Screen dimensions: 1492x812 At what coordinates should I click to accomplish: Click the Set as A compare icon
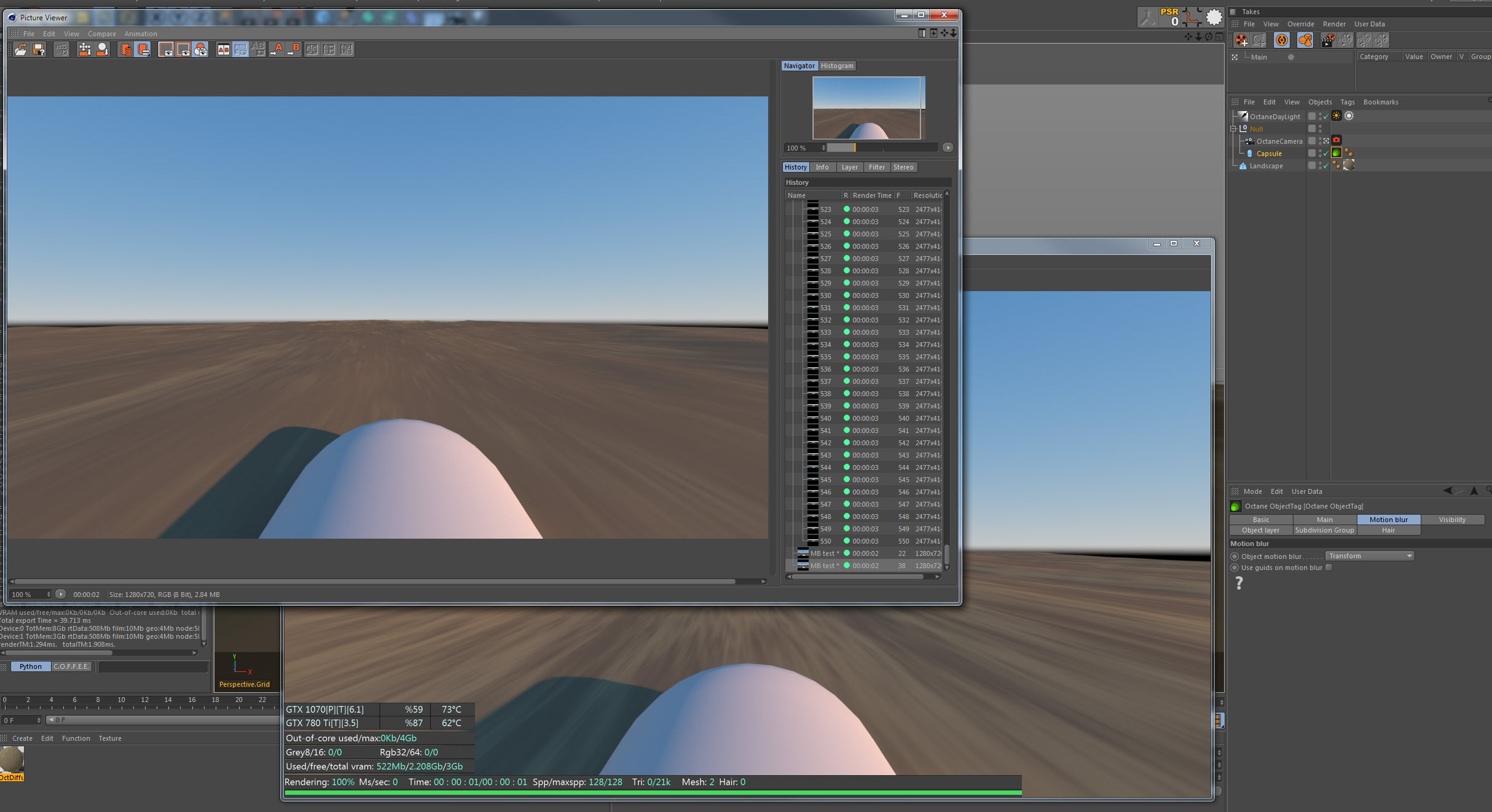pyautogui.click(x=277, y=50)
